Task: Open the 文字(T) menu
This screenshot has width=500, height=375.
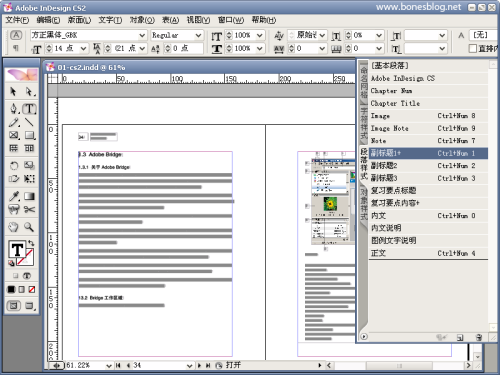Action: [110, 20]
